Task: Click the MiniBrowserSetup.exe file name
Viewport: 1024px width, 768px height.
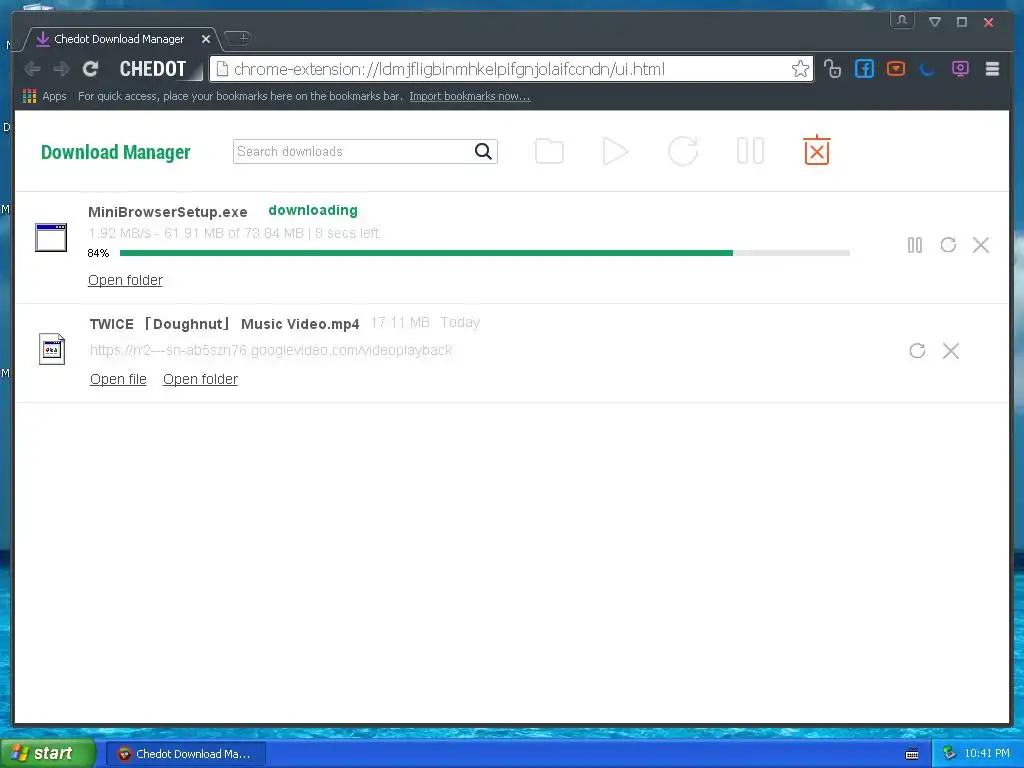Action: click(168, 212)
